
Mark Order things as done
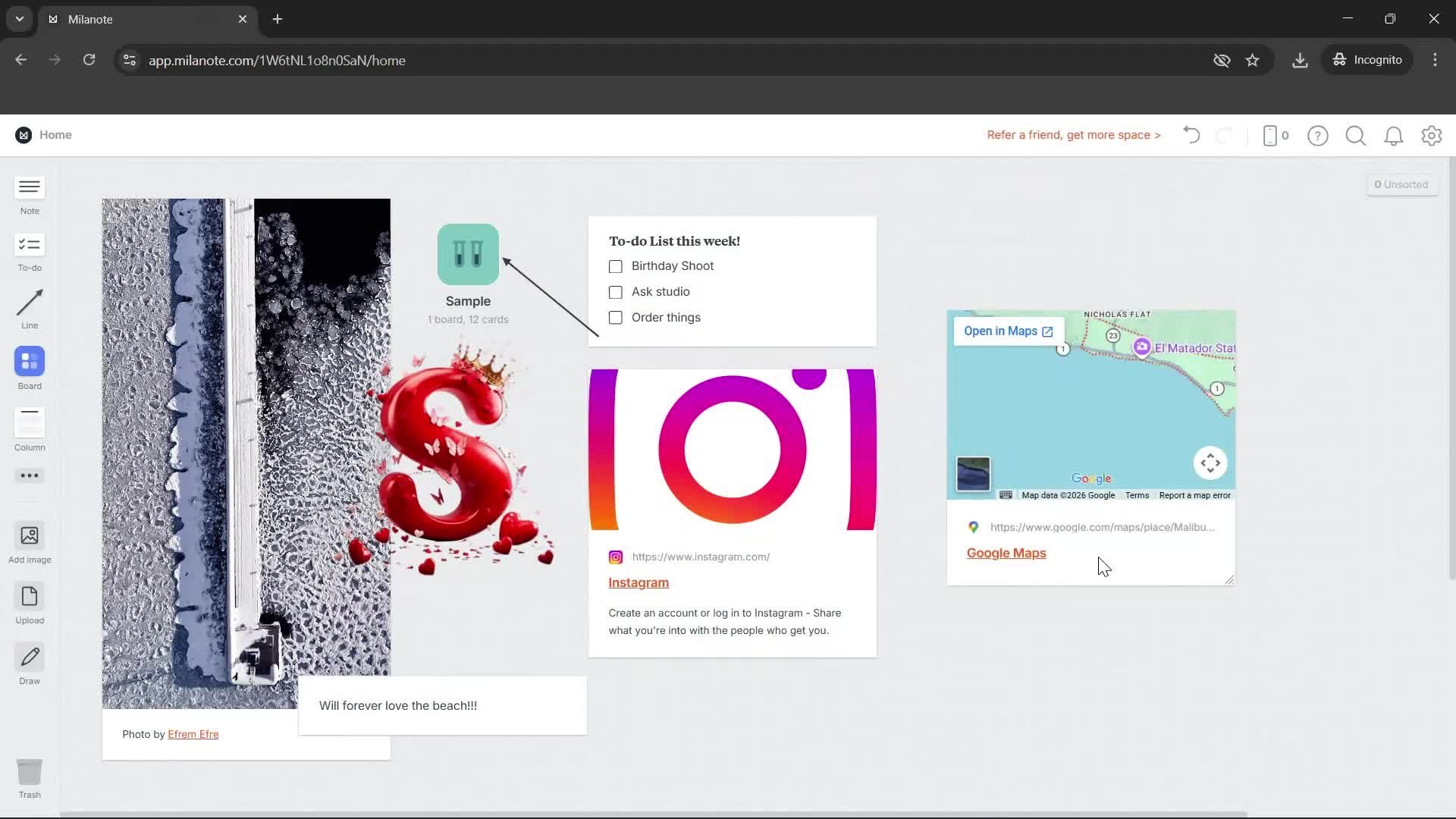coord(615,318)
